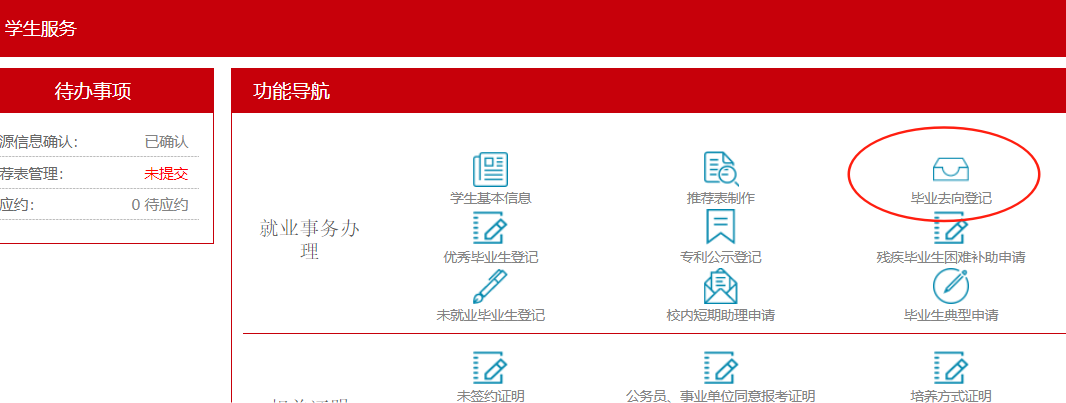This screenshot has width=1066, height=403.
Task: Click the 培养方式证明 icon
Action: (950, 366)
